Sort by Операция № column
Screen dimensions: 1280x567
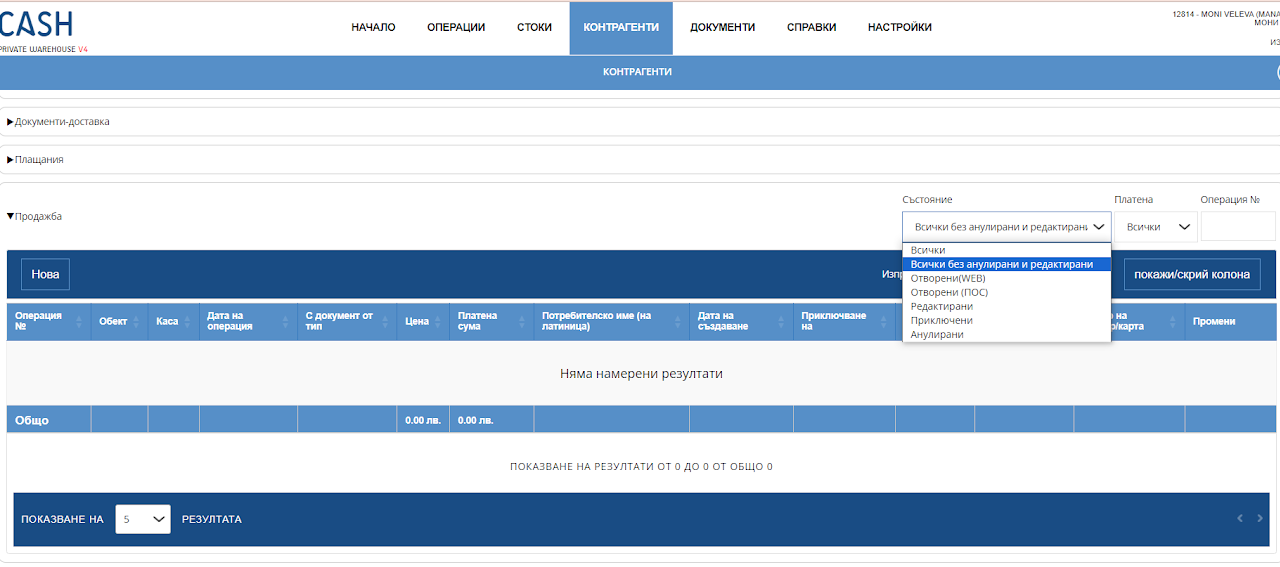(48, 321)
